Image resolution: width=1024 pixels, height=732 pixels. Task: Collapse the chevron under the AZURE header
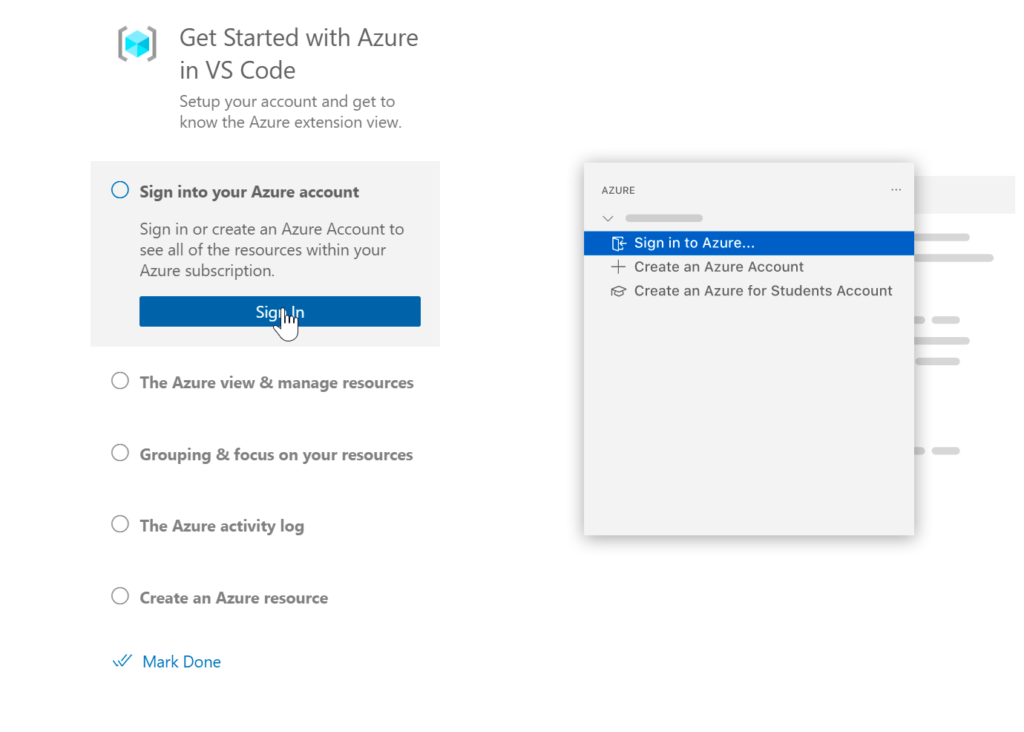click(x=607, y=218)
